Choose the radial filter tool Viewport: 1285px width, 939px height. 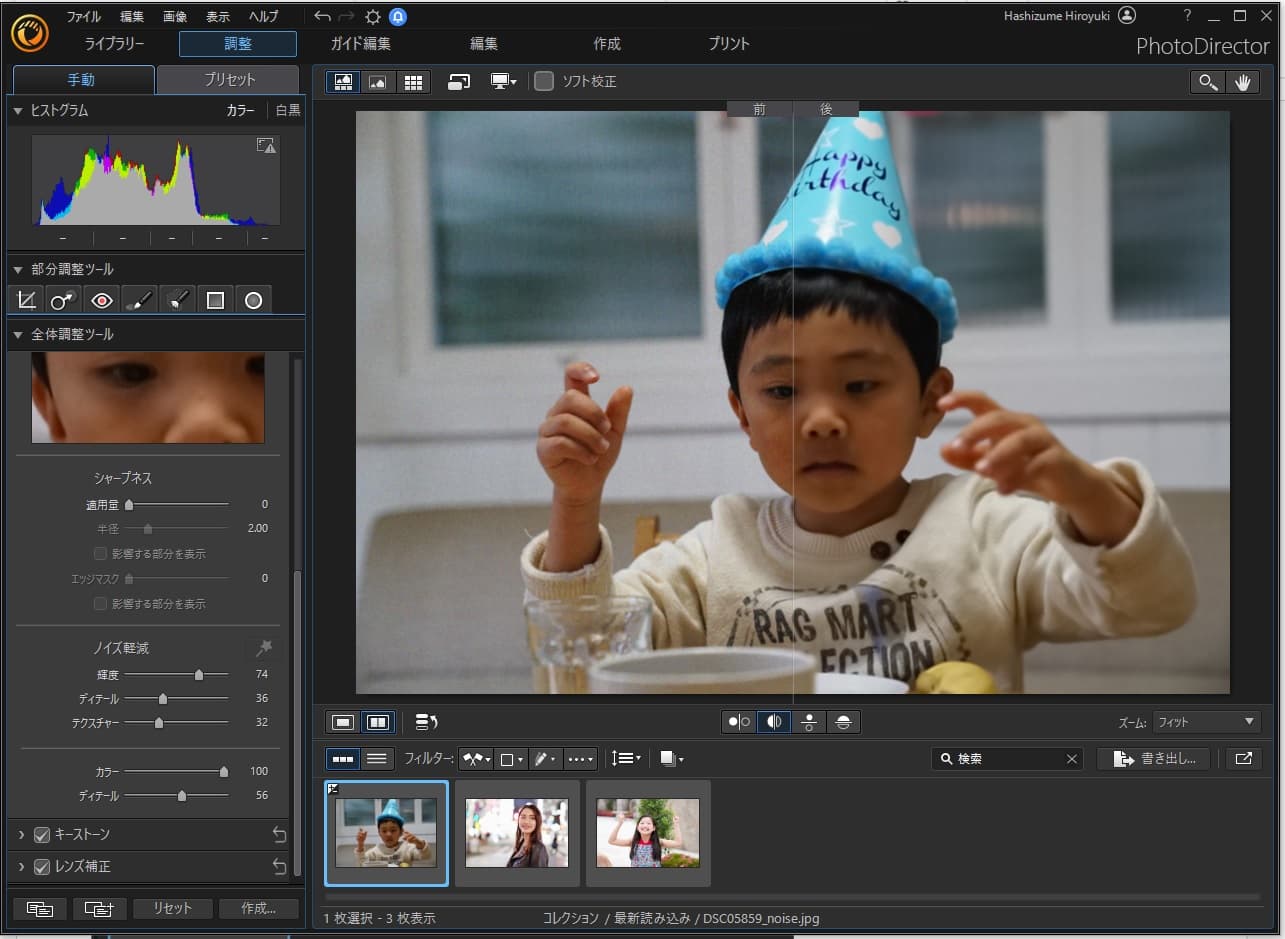(x=253, y=299)
